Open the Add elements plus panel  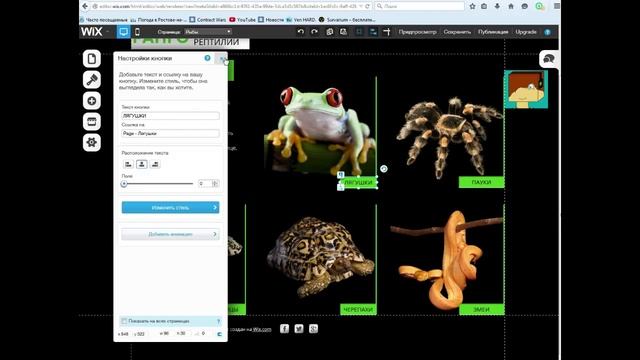coord(92,100)
